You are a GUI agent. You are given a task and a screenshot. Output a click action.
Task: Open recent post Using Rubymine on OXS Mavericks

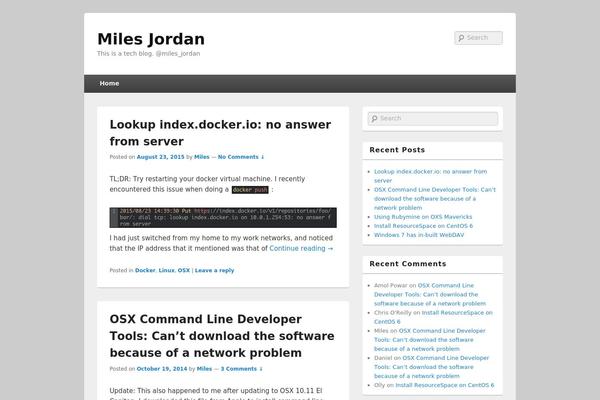[x=423, y=217]
